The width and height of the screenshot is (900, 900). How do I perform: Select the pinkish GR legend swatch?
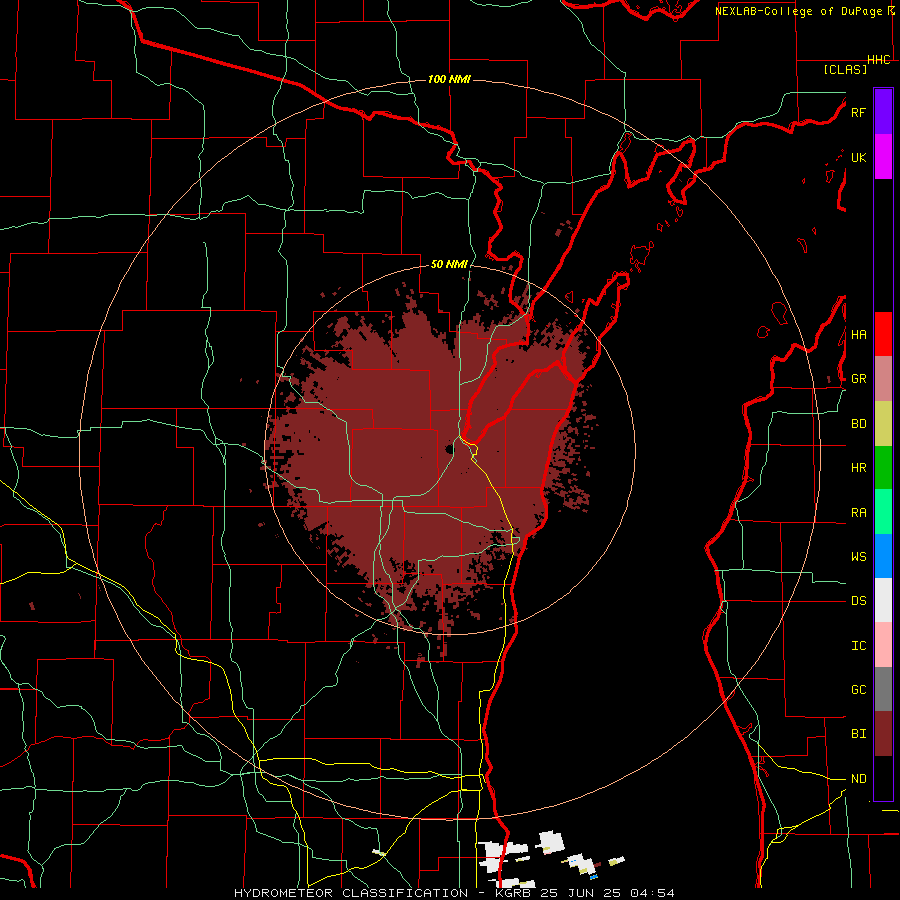click(883, 379)
